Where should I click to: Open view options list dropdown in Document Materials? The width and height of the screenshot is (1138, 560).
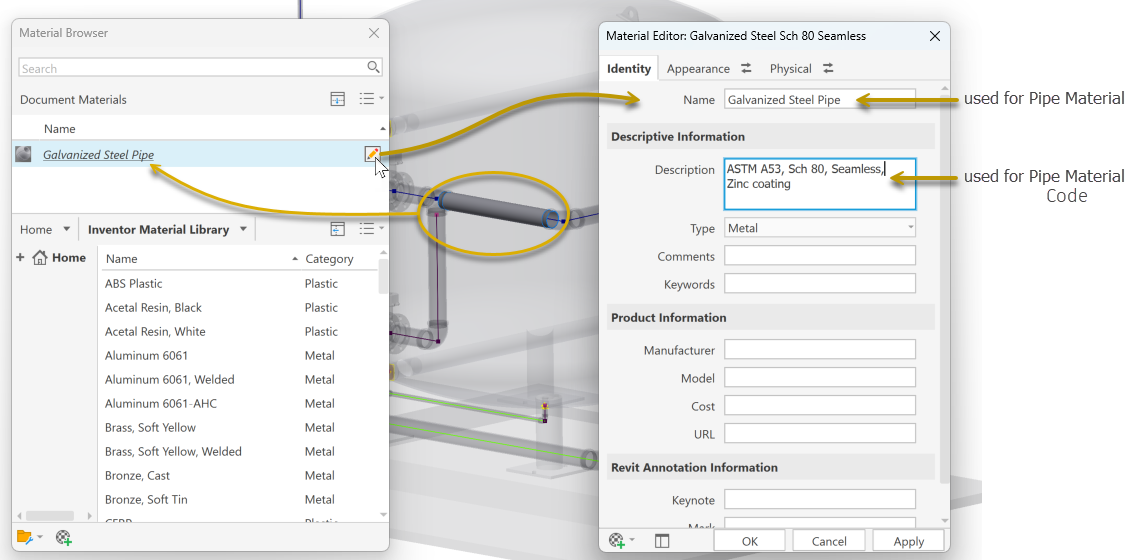click(x=372, y=99)
